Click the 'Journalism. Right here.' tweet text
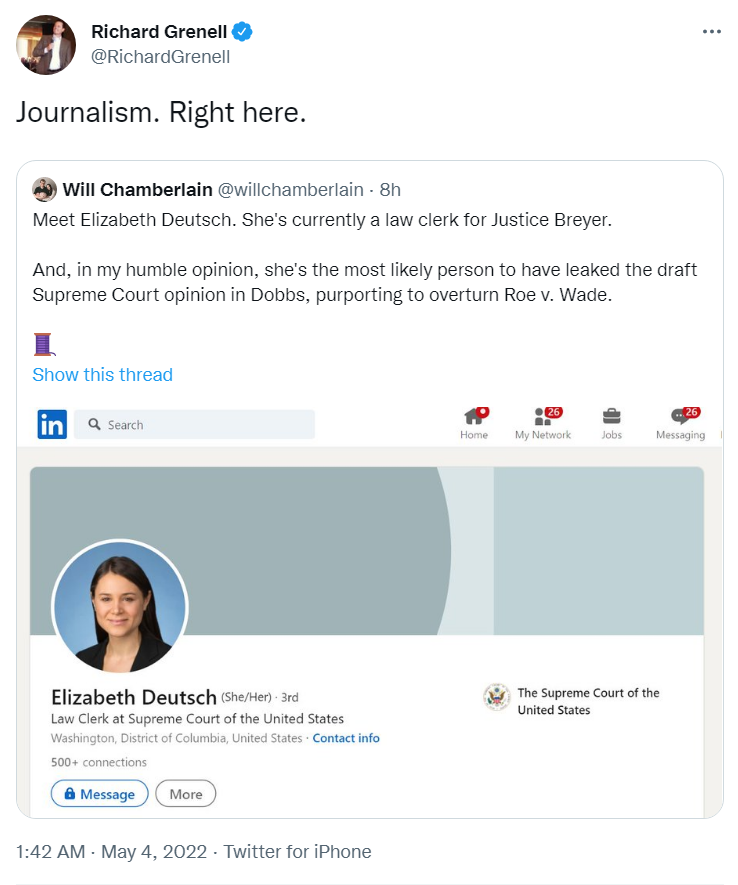This screenshot has width=738, height=885. pos(161,112)
